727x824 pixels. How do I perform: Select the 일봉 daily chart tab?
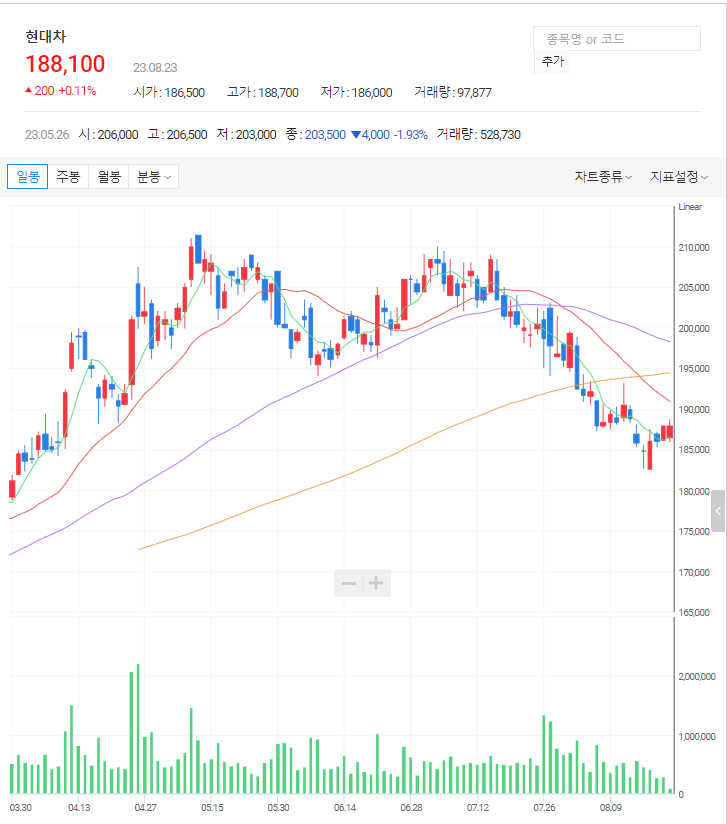pyautogui.click(x=27, y=177)
